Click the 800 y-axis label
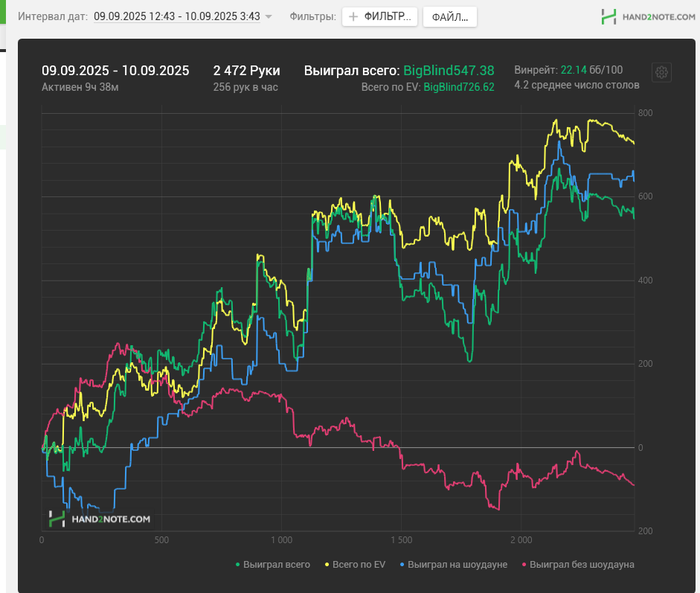Viewport: 700px width, 593px height. (645, 113)
